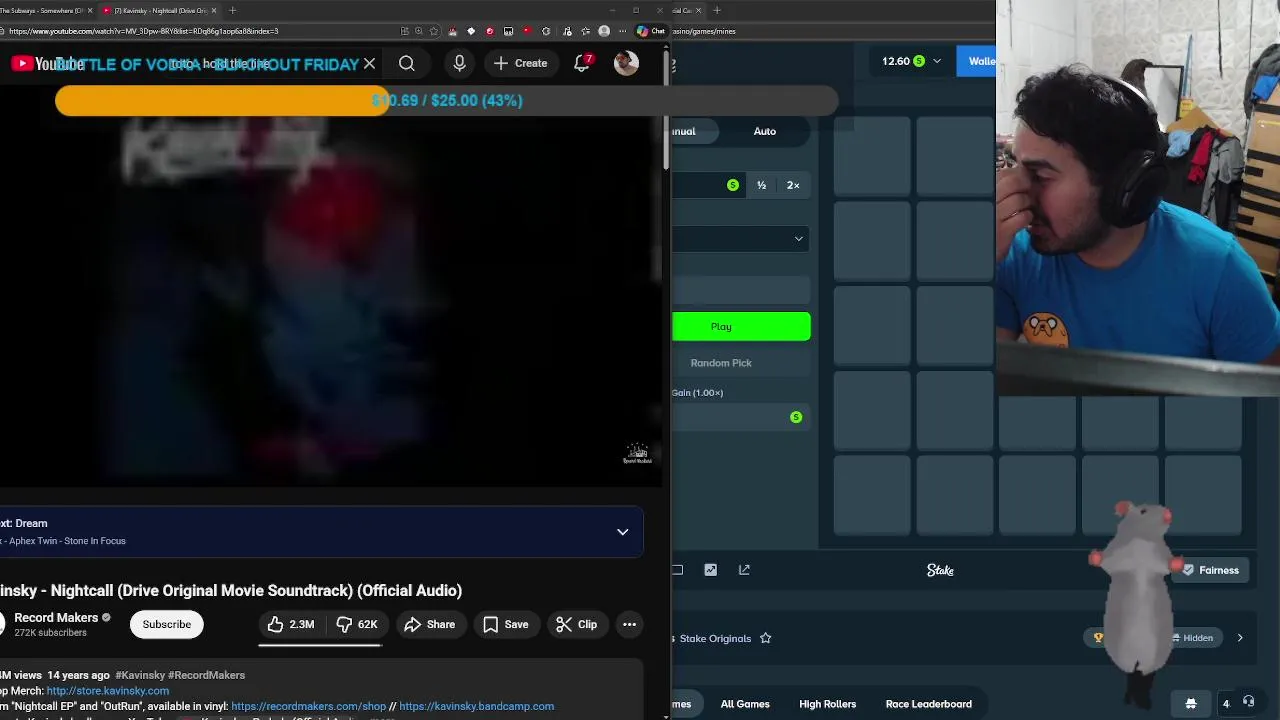Image resolution: width=1280 pixels, height=720 pixels.
Task: Select Auto tab in Stake Mines
Action: coord(764,131)
